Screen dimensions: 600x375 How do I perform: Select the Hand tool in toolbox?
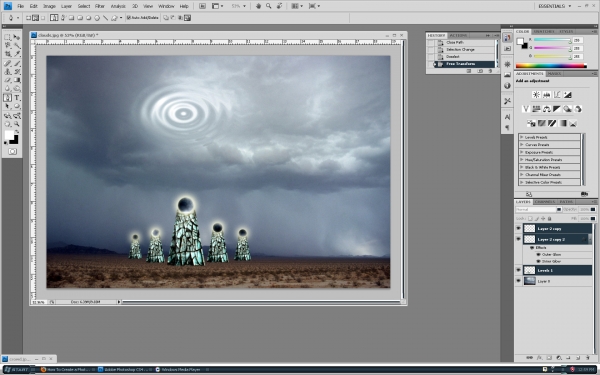tap(7, 124)
